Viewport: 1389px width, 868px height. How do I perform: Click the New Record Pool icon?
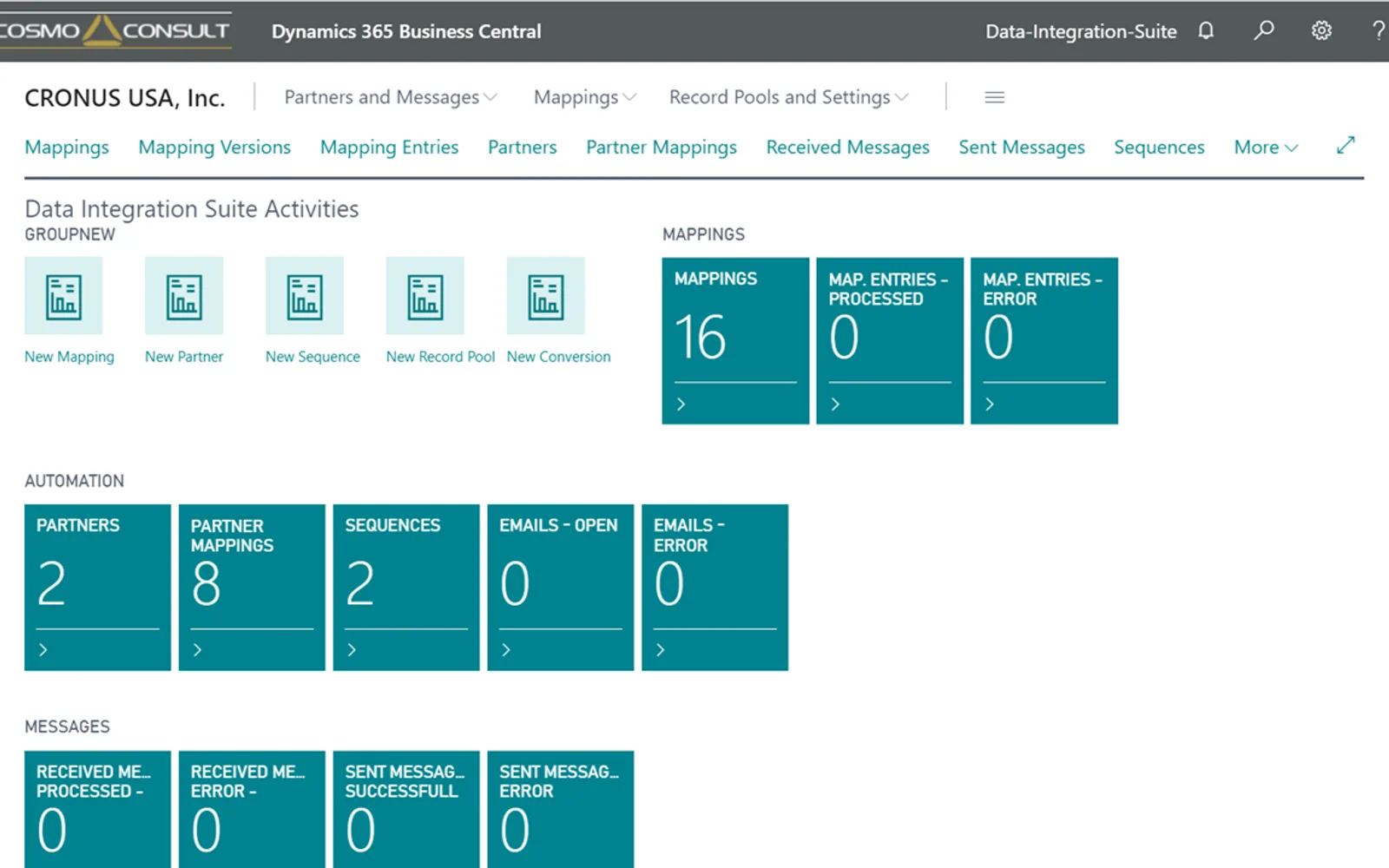click(425, 296)
